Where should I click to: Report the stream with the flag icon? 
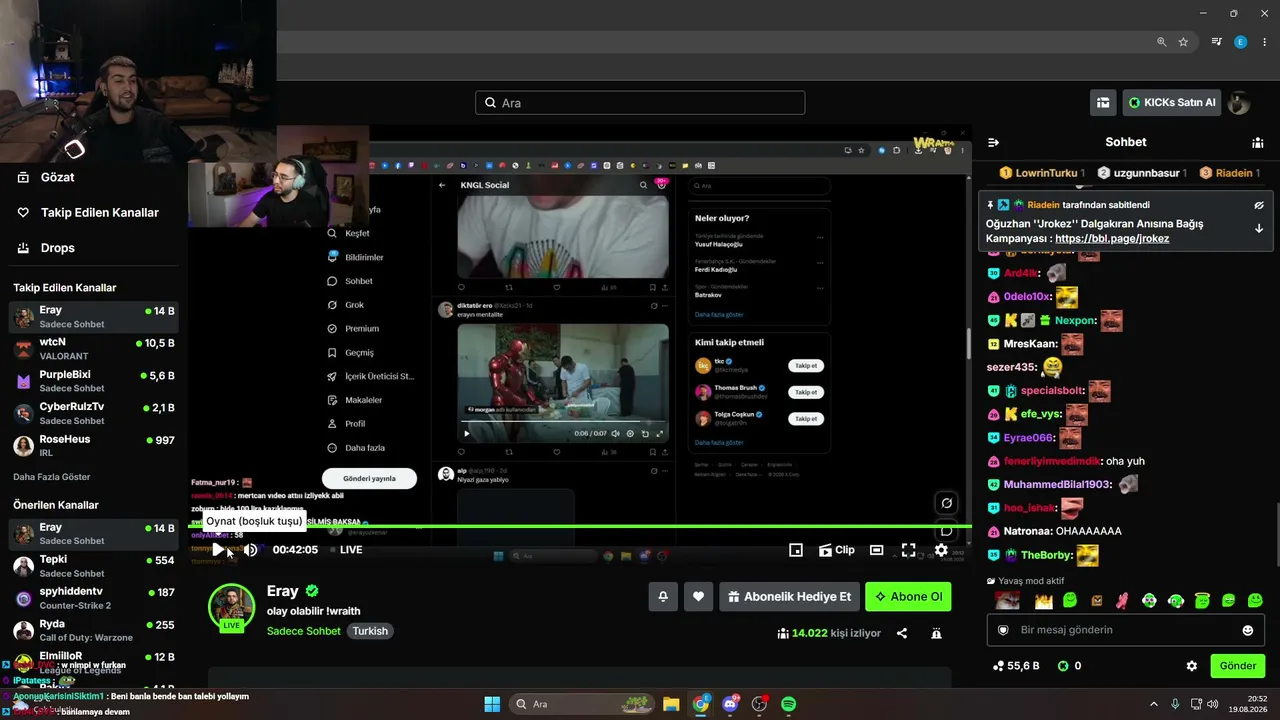(x=936, y=633)
